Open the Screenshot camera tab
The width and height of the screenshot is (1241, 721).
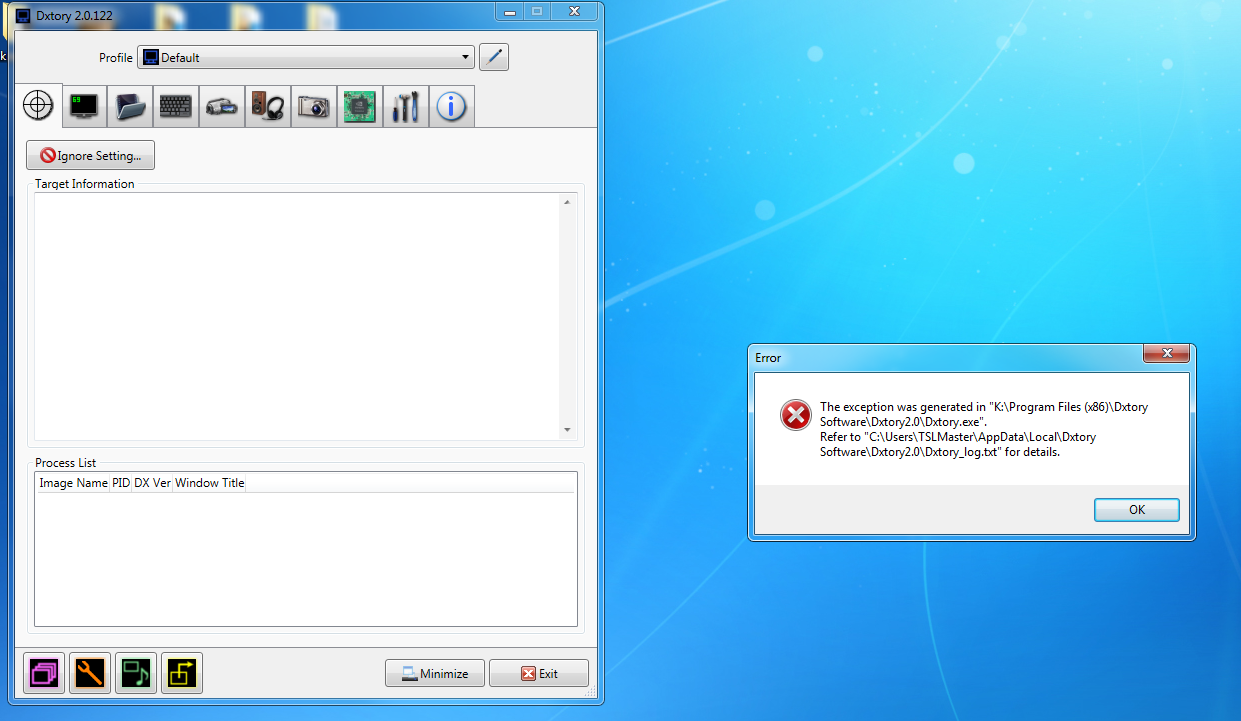coord(314,106)
